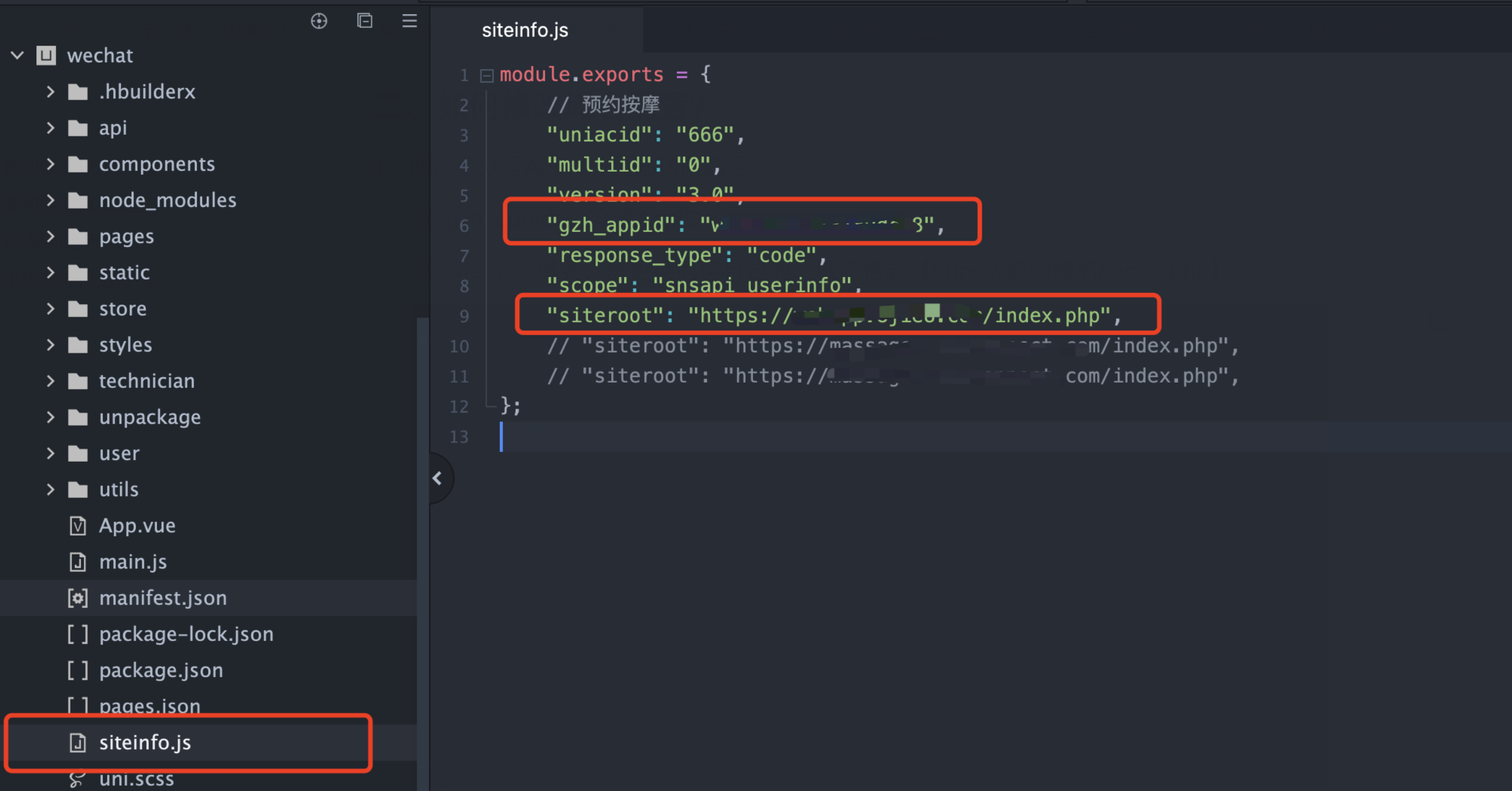Open the sidebar hamburger menu icon
This screenshot has width=1512, height=791.
[409, 21]
